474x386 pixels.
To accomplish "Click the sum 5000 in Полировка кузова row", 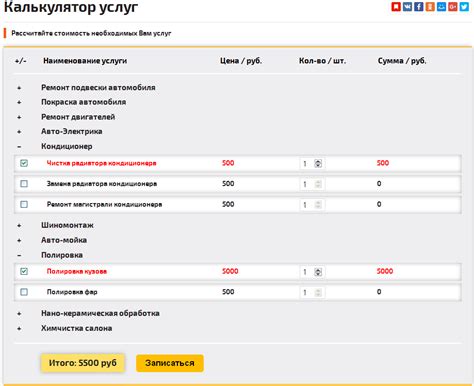I will coord(385,271).
